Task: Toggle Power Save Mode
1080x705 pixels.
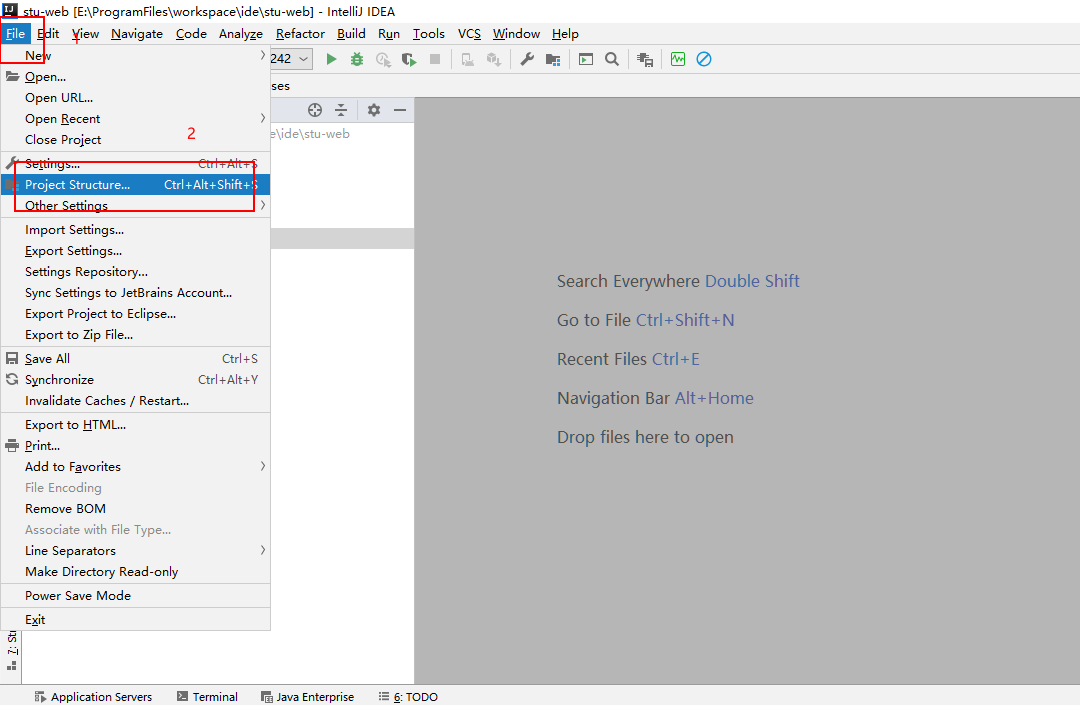Action: (x=135, y=596)
